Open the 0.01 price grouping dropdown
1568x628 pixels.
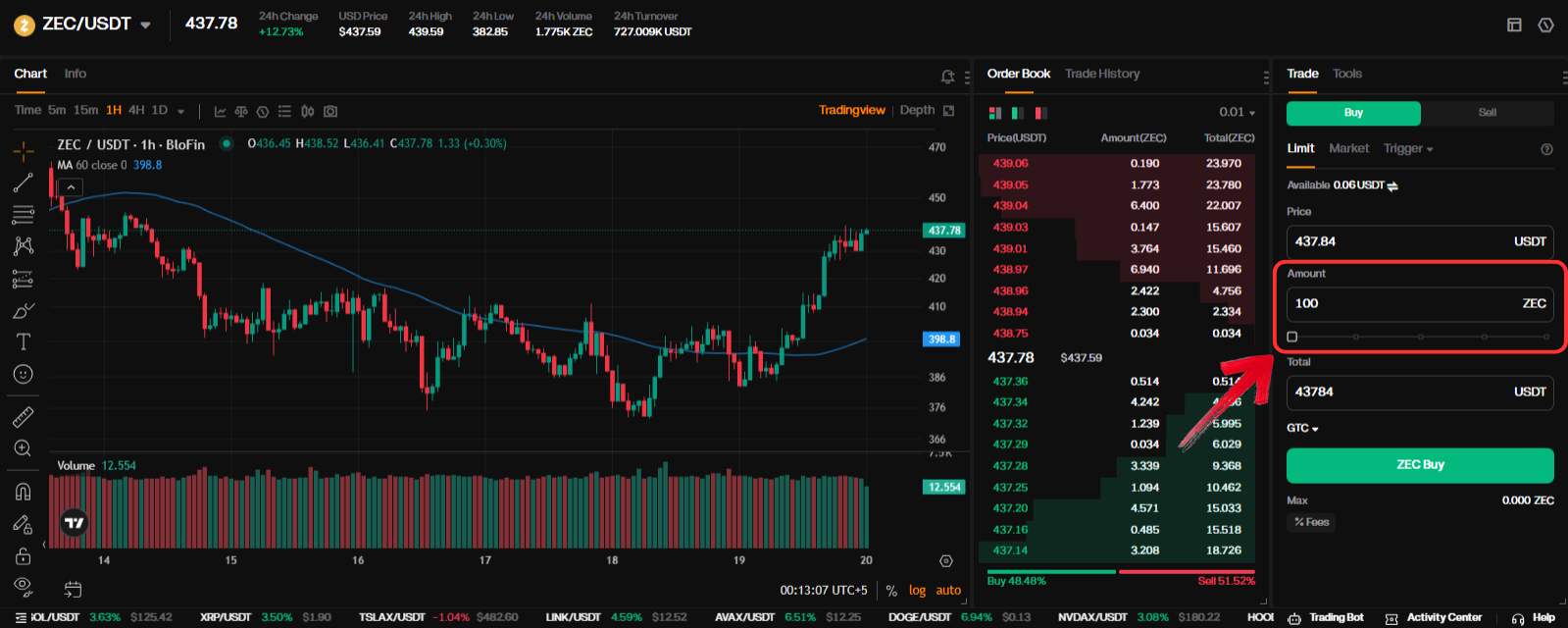click(1237, 112)
